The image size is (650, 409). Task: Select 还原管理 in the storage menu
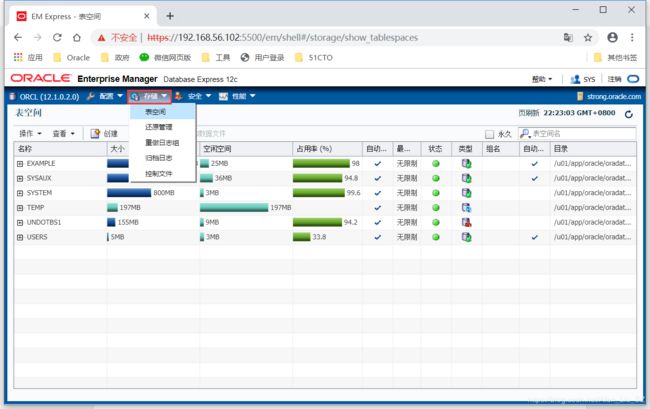pos(162,127)
